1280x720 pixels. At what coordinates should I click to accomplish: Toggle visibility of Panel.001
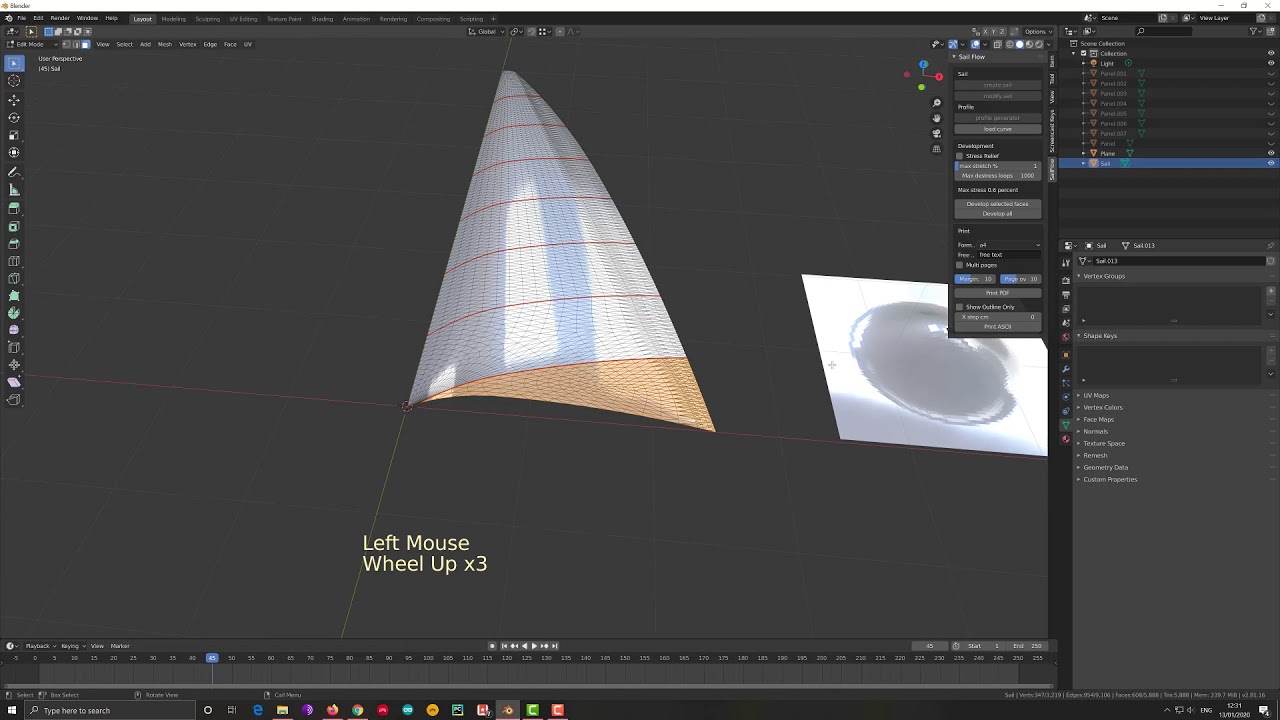click(1271, 73)
